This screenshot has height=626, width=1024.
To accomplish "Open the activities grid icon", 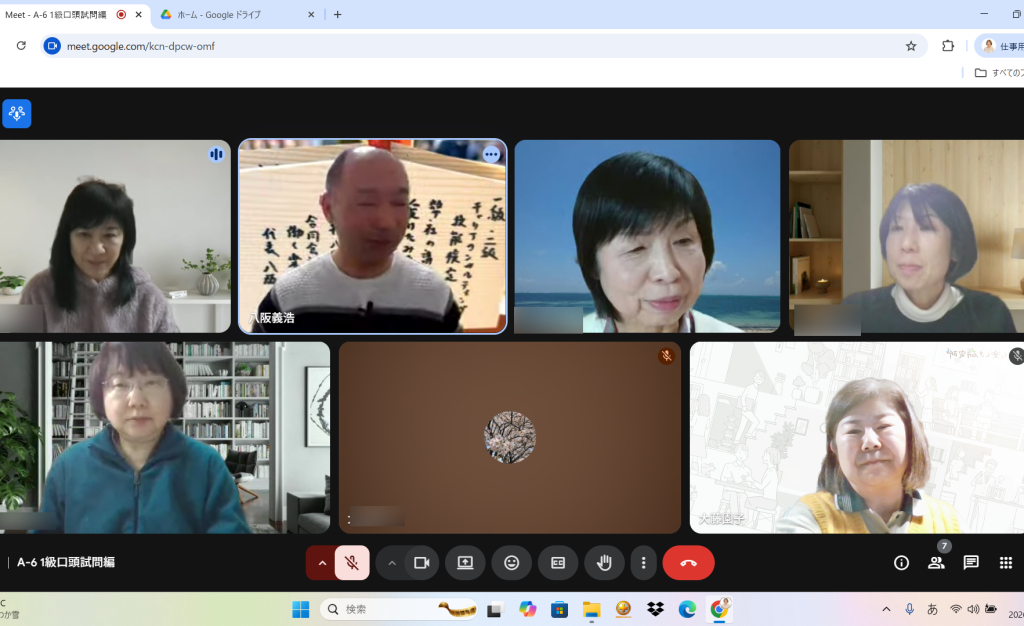I will [x=1006, y=563].
